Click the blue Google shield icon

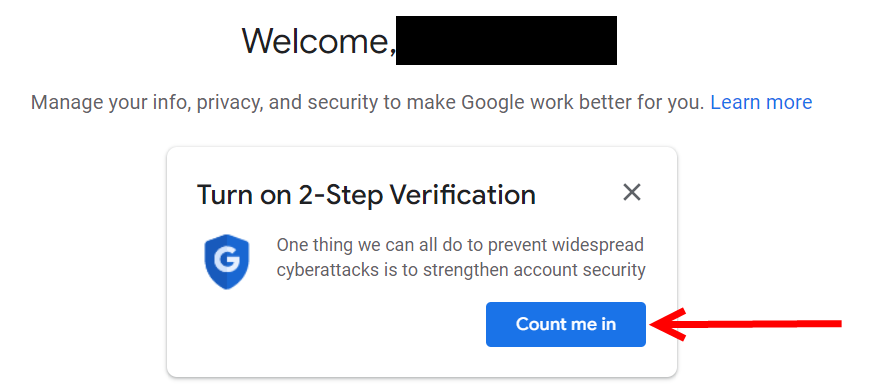(227, 261)
